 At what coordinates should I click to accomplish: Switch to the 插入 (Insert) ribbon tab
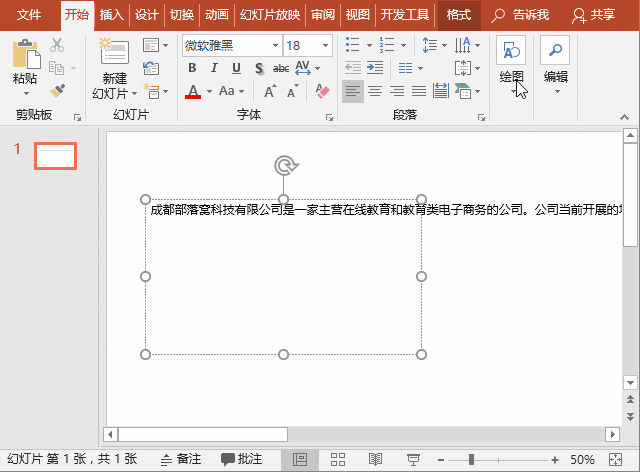[112, 15]
